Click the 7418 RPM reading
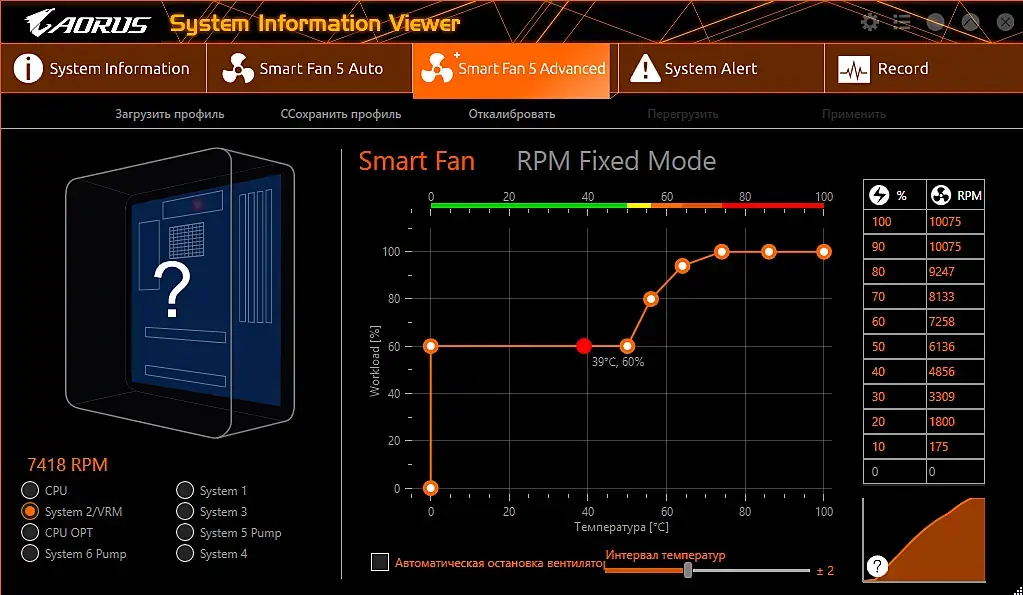The height and width of the screenshot is (595, 1023). click(67, 465)
